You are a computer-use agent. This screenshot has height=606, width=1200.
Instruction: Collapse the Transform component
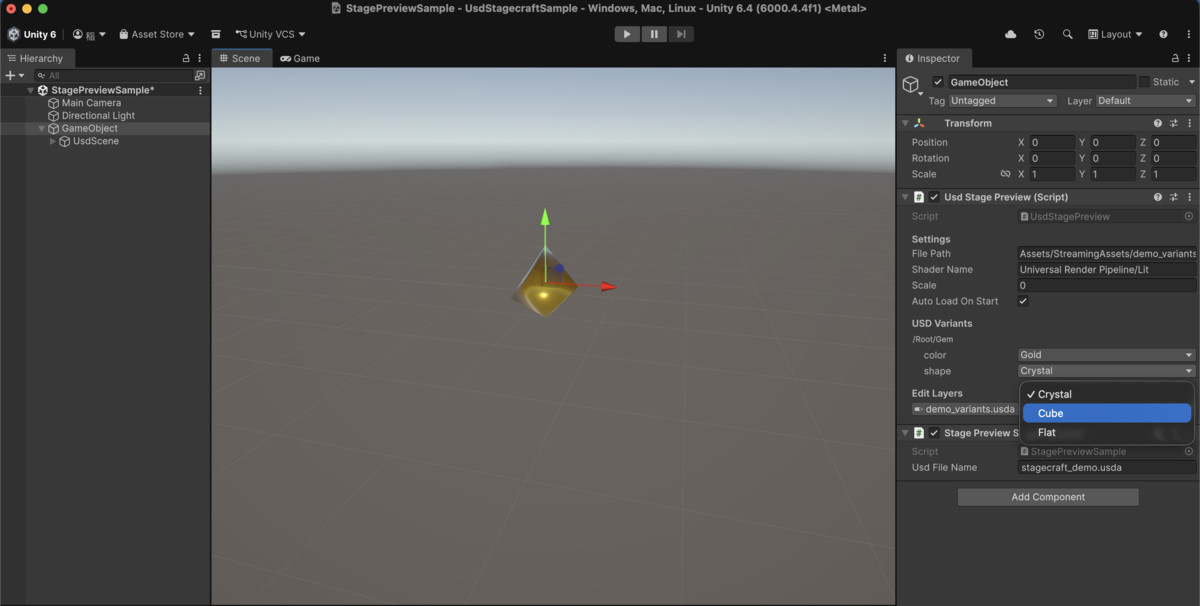pos(906,123)
